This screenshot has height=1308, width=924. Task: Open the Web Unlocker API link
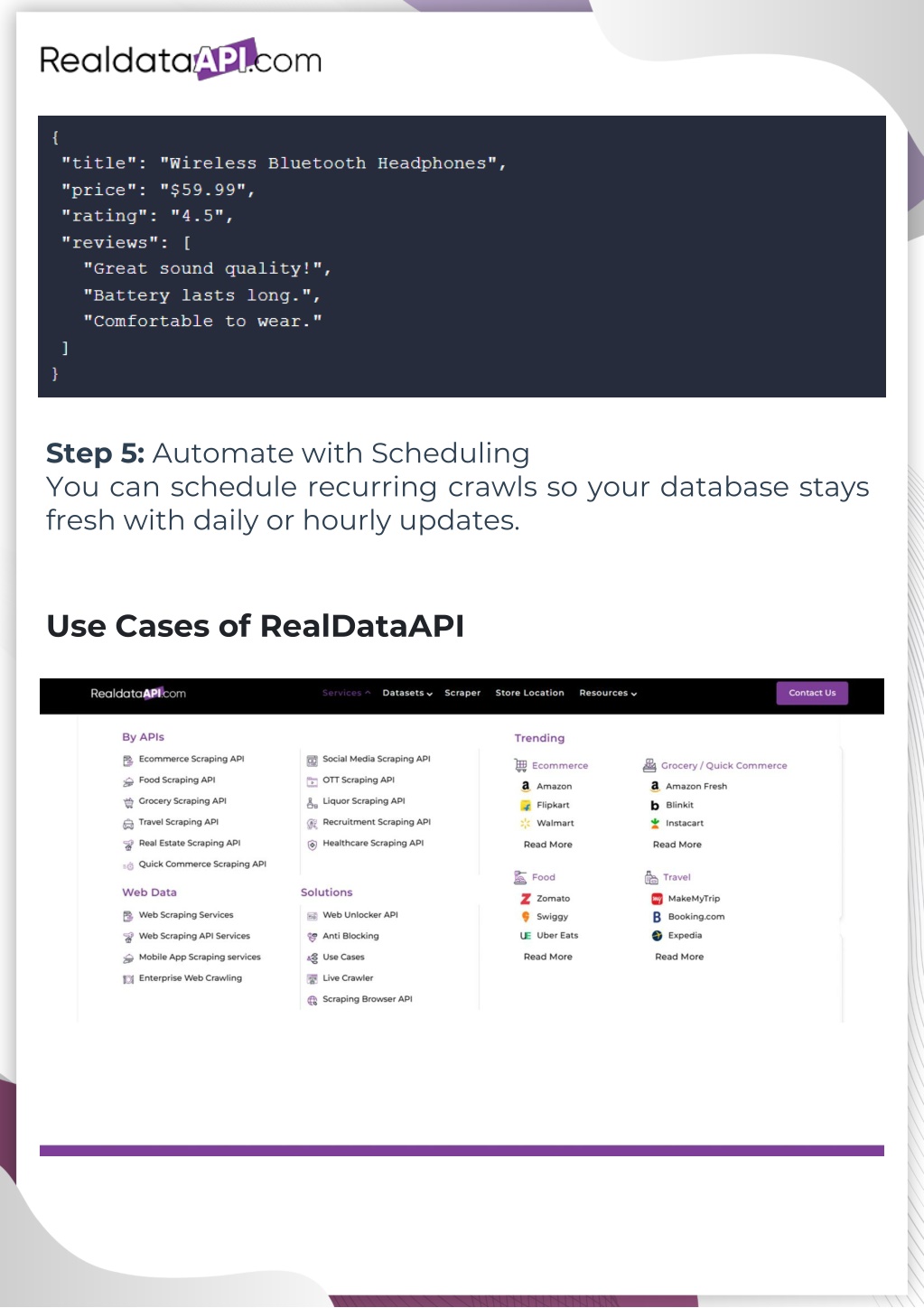359,915
